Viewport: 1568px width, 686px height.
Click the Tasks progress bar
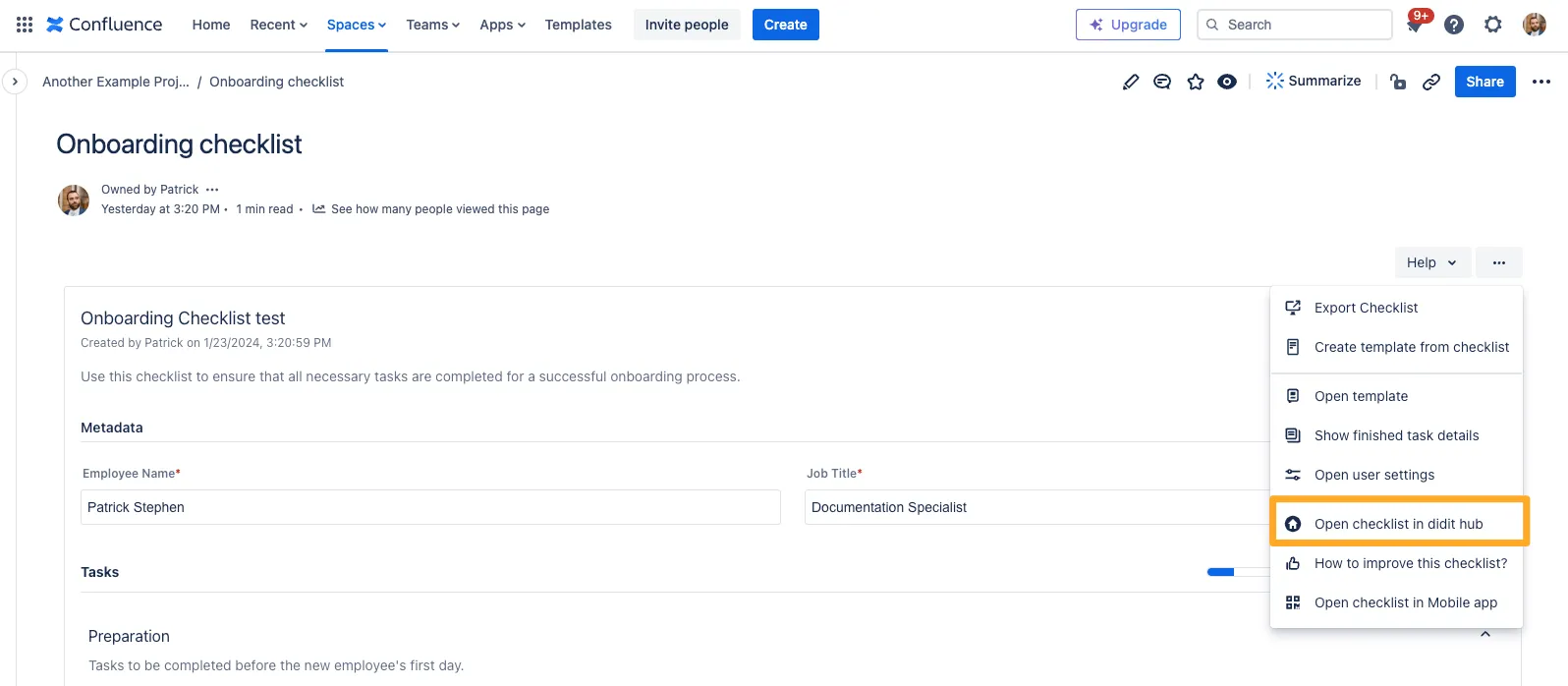click(1237, 572)
